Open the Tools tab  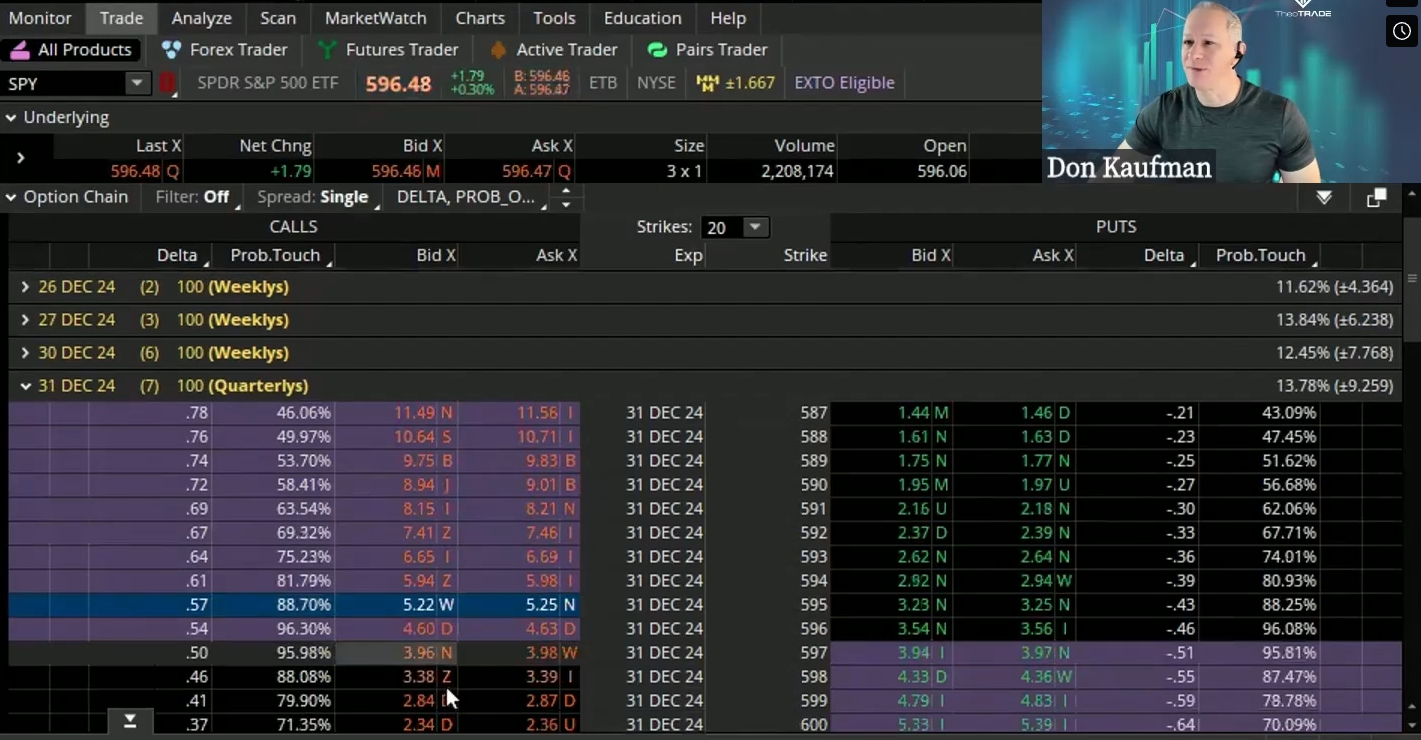point(554,18)
